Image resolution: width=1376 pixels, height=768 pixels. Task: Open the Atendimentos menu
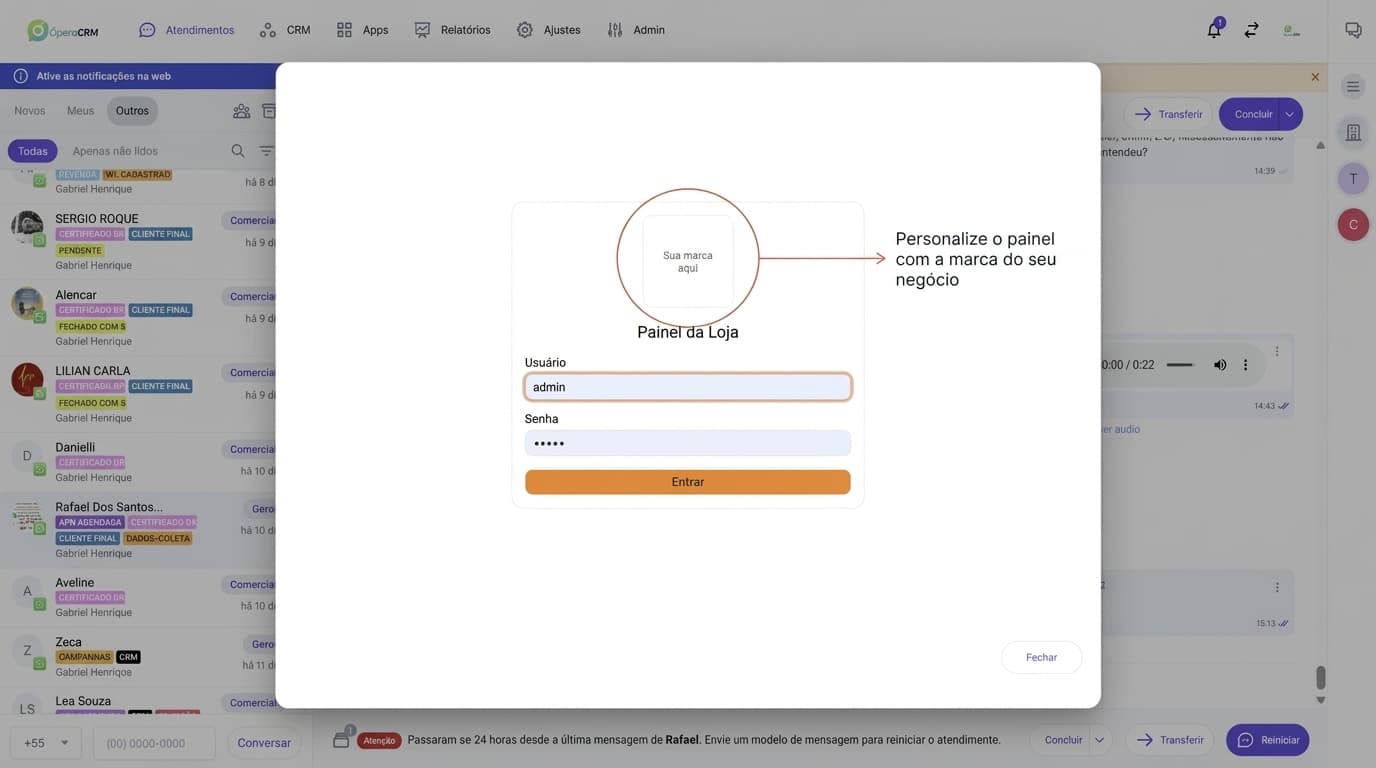click(x=187, y=30)
